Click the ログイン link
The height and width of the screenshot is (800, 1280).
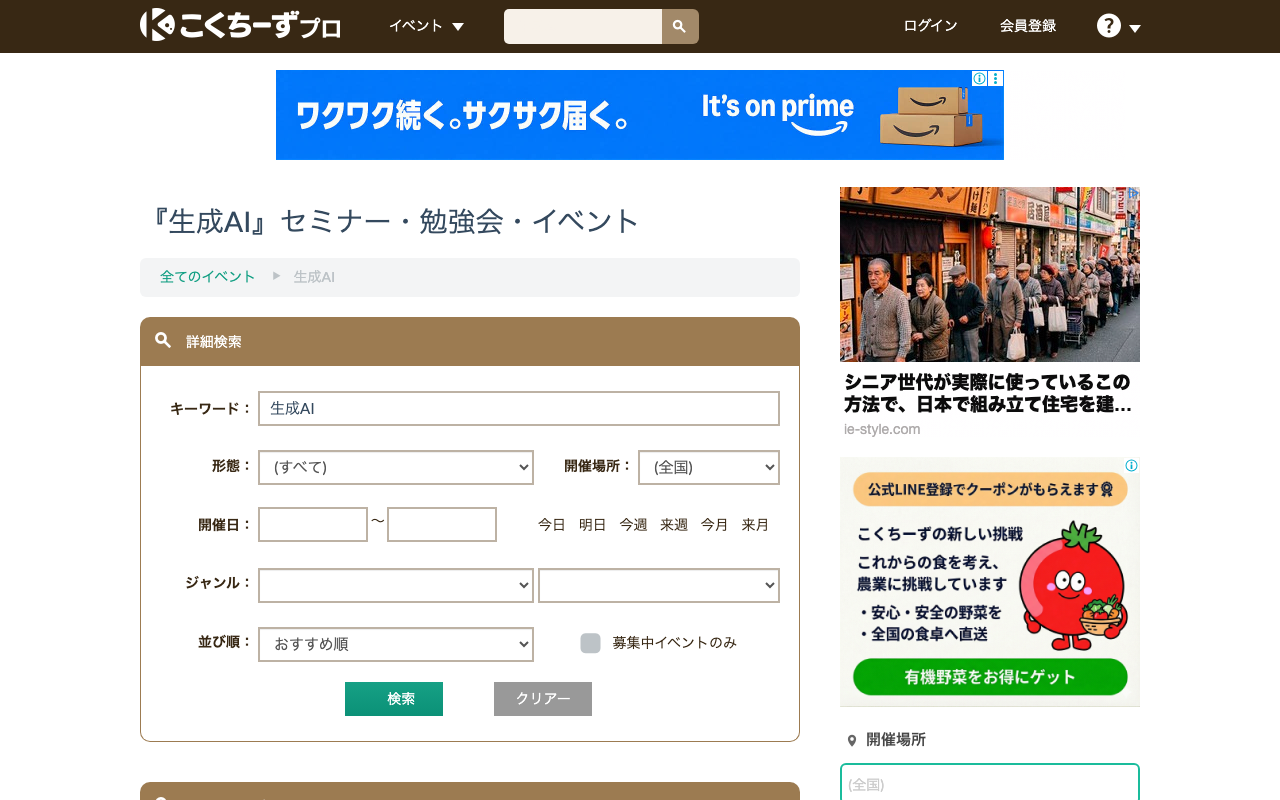tap(930, 26)
